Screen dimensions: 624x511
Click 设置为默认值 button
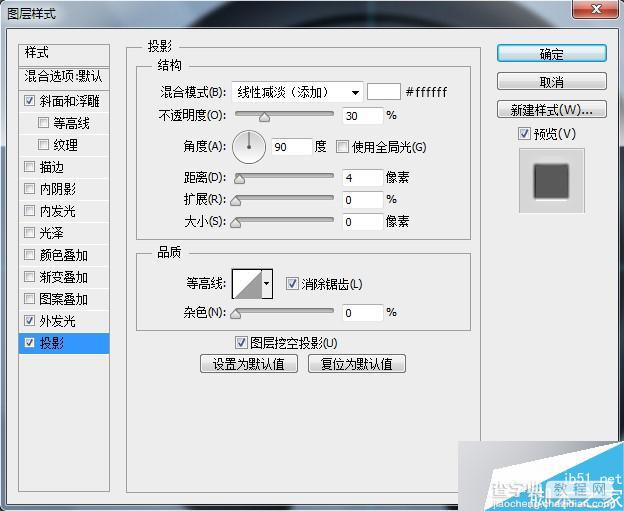[249, 363]
